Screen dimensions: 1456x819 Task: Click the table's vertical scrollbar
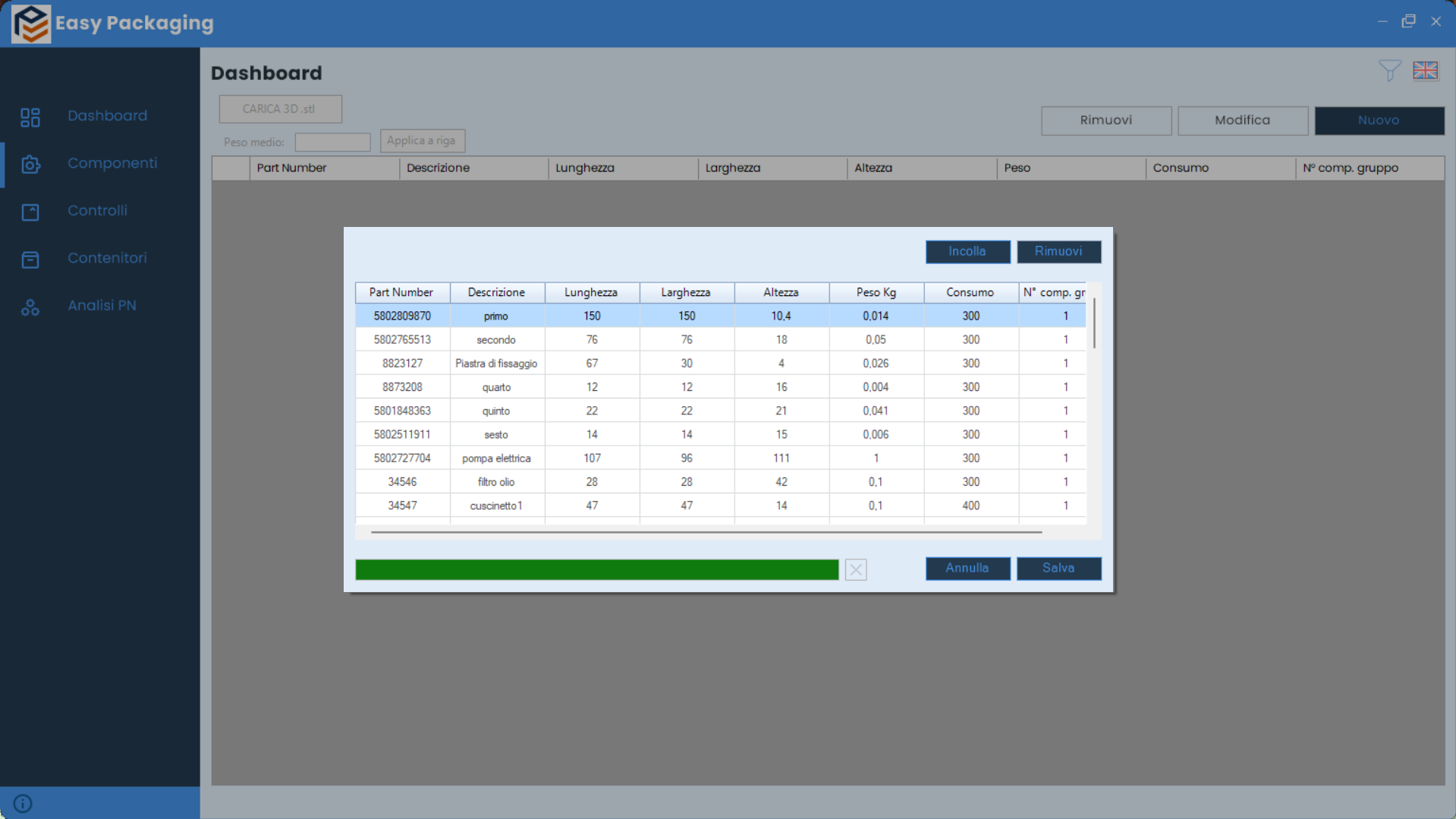1094,324
